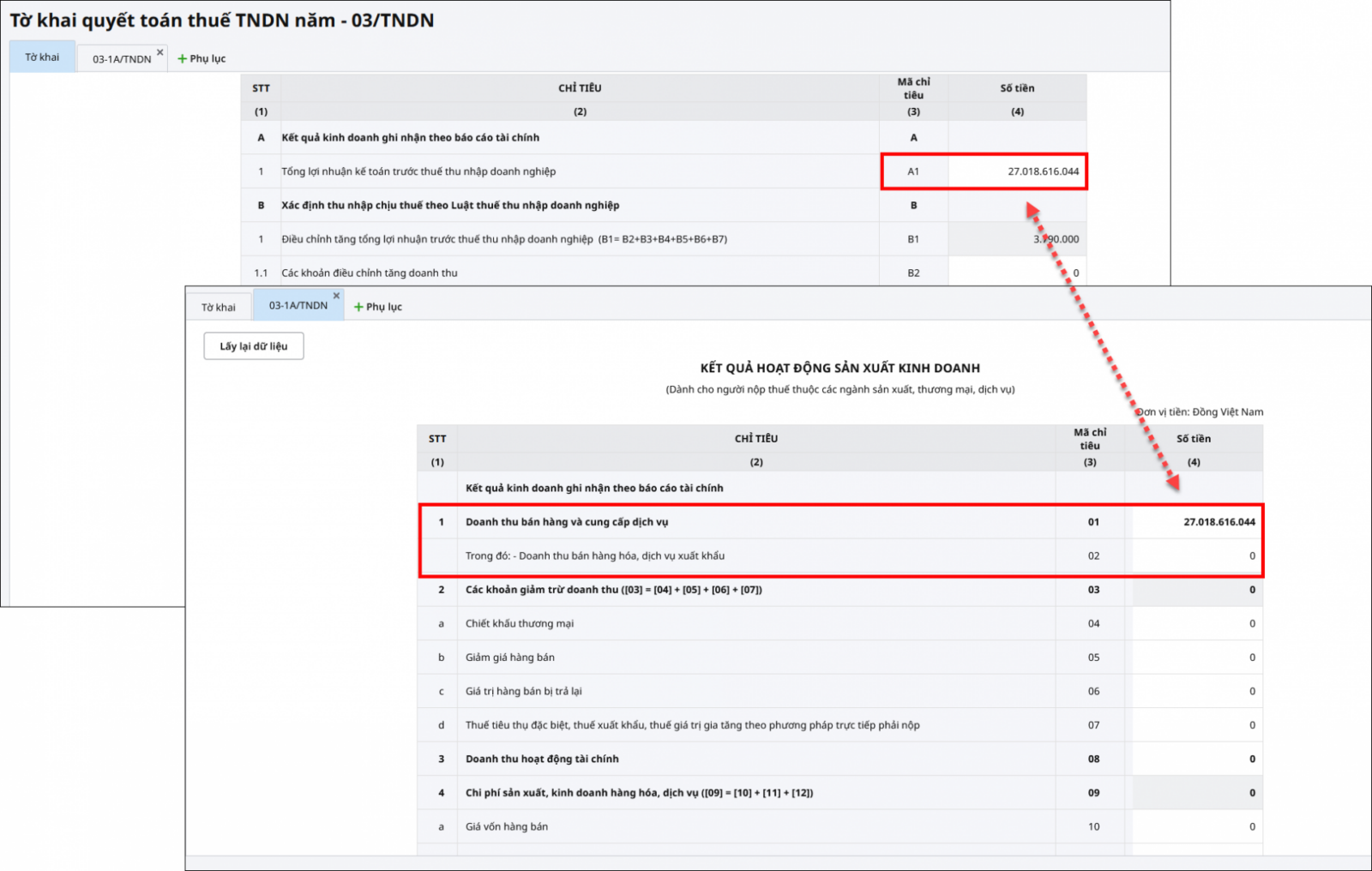
Task: Open 03-1A/TNDN tab beside the highlighted Tờ khai tab
Action: pos(121,59)
